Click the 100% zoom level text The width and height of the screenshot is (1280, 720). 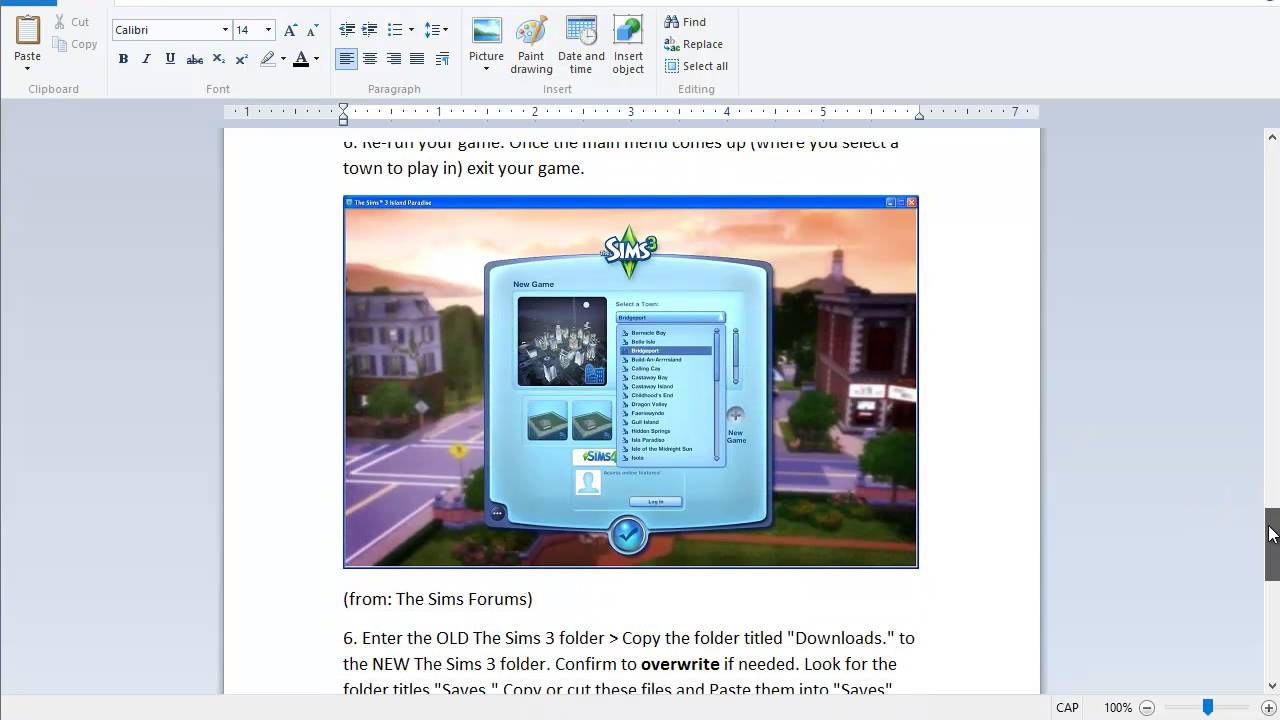1118,707
